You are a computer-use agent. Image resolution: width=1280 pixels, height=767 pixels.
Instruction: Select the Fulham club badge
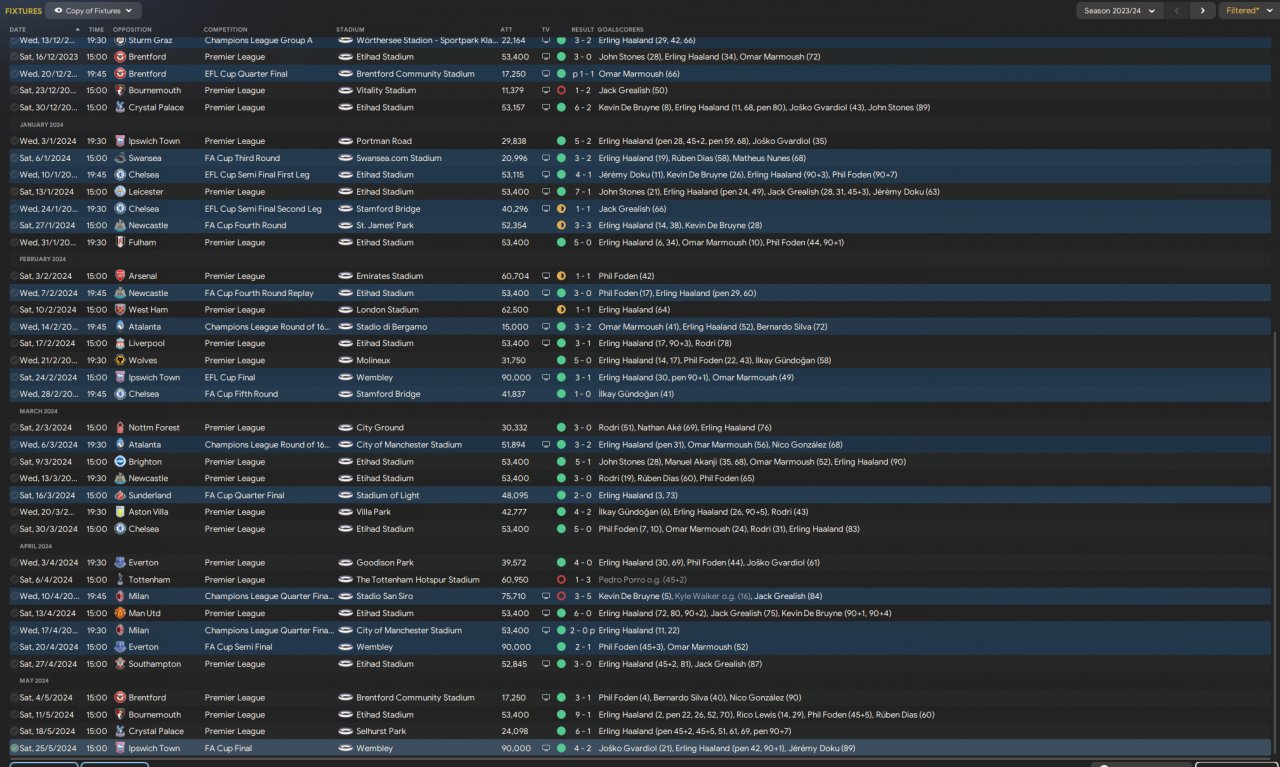[x=120, y=242]
